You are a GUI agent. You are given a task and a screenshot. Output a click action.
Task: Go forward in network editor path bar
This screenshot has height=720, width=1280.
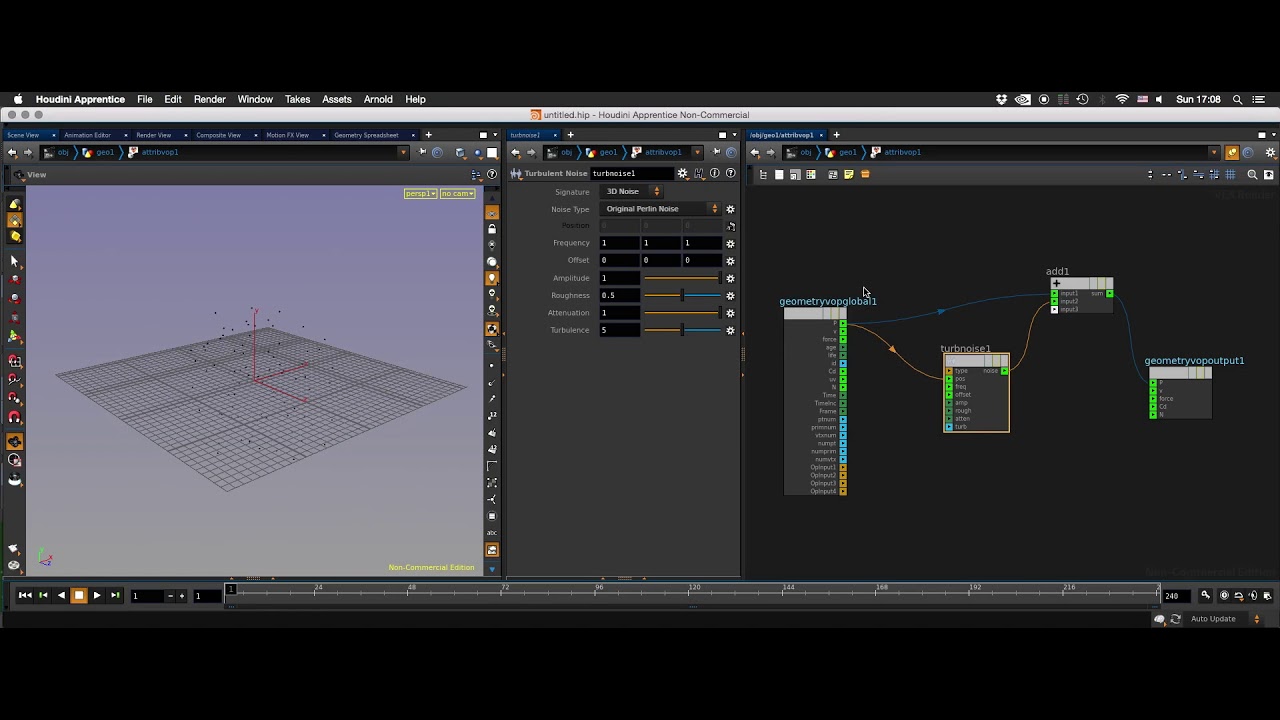[x=771, y=152]
